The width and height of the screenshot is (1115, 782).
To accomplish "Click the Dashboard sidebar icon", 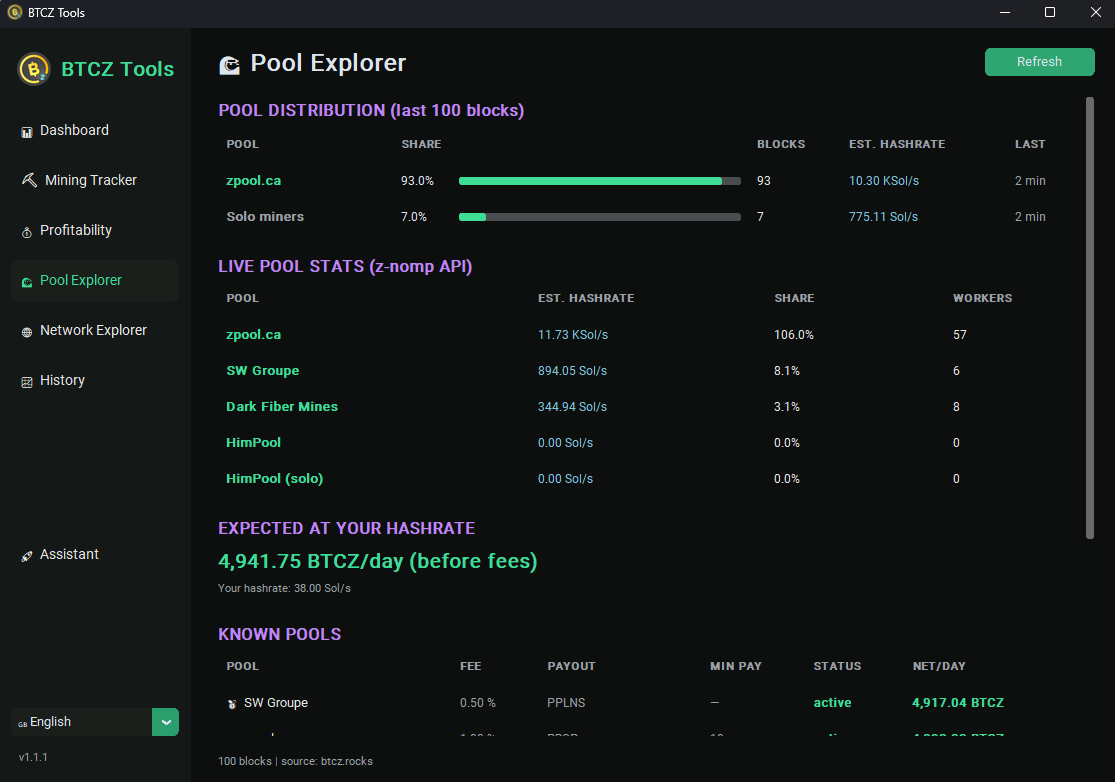I will click(27, 132).
